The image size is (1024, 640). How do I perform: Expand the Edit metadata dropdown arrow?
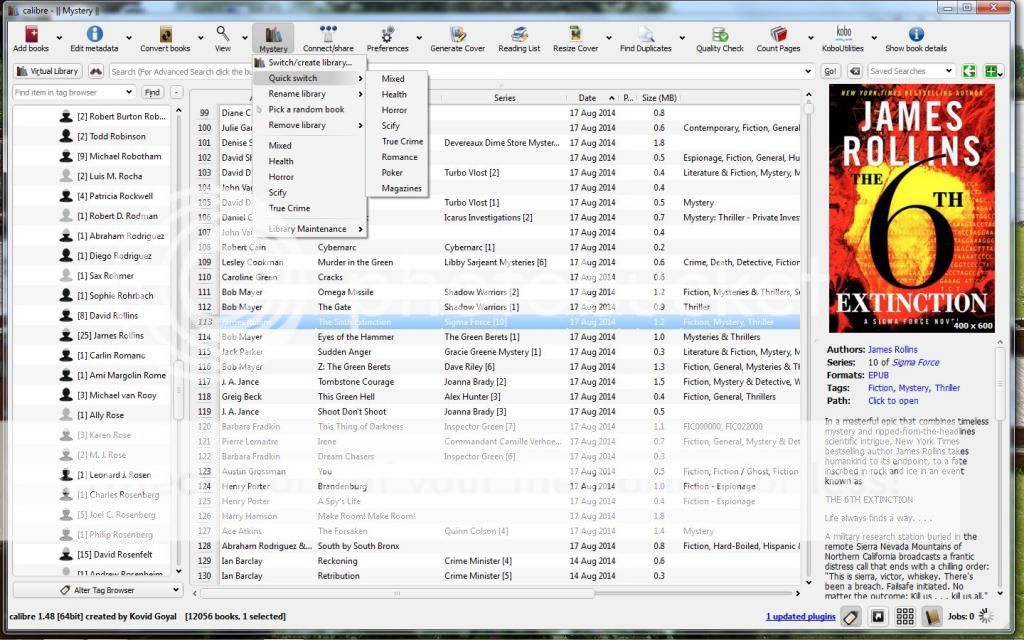tap(129, 38)
